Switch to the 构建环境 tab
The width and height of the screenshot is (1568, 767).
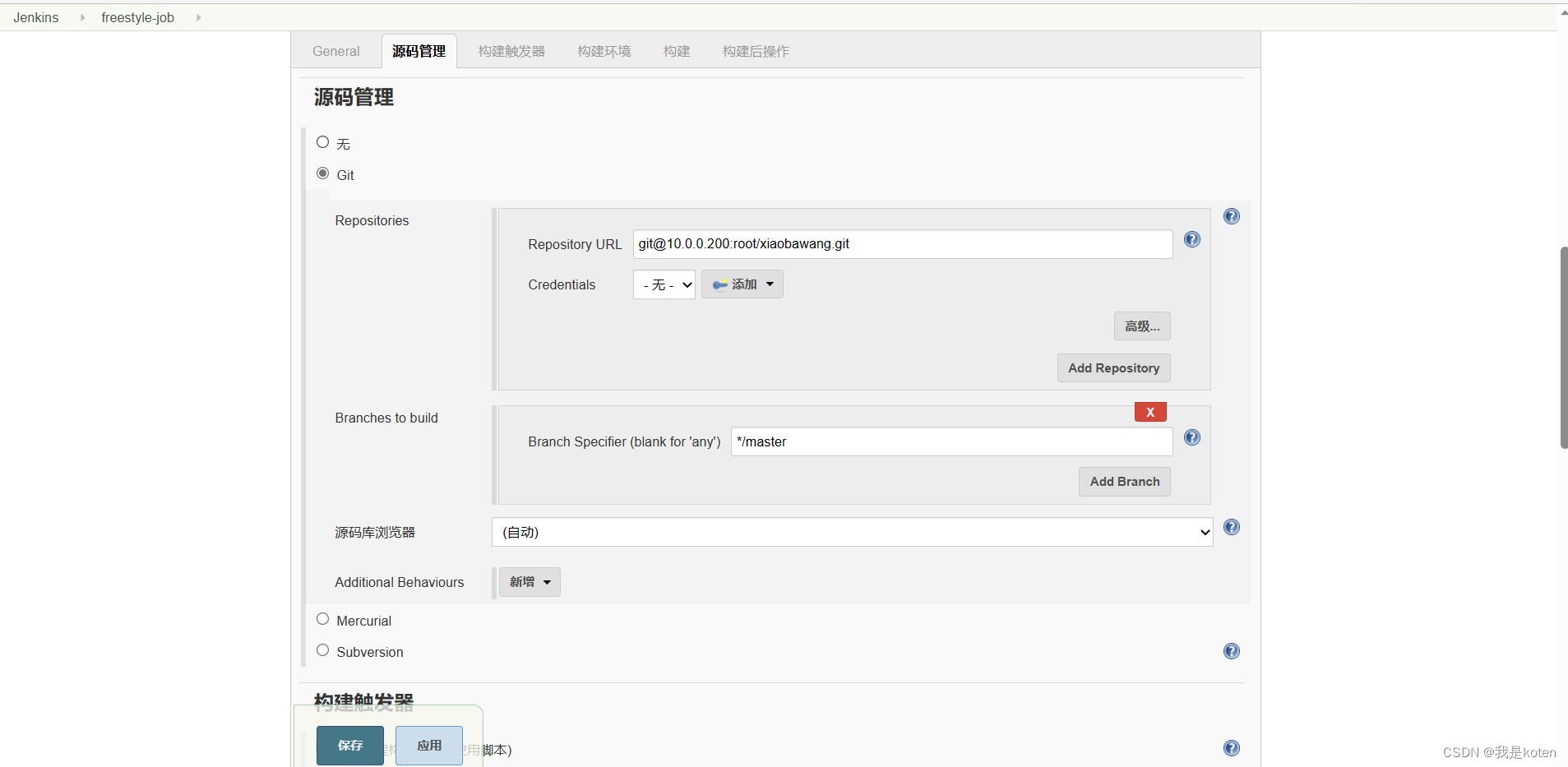pos(604,51)
